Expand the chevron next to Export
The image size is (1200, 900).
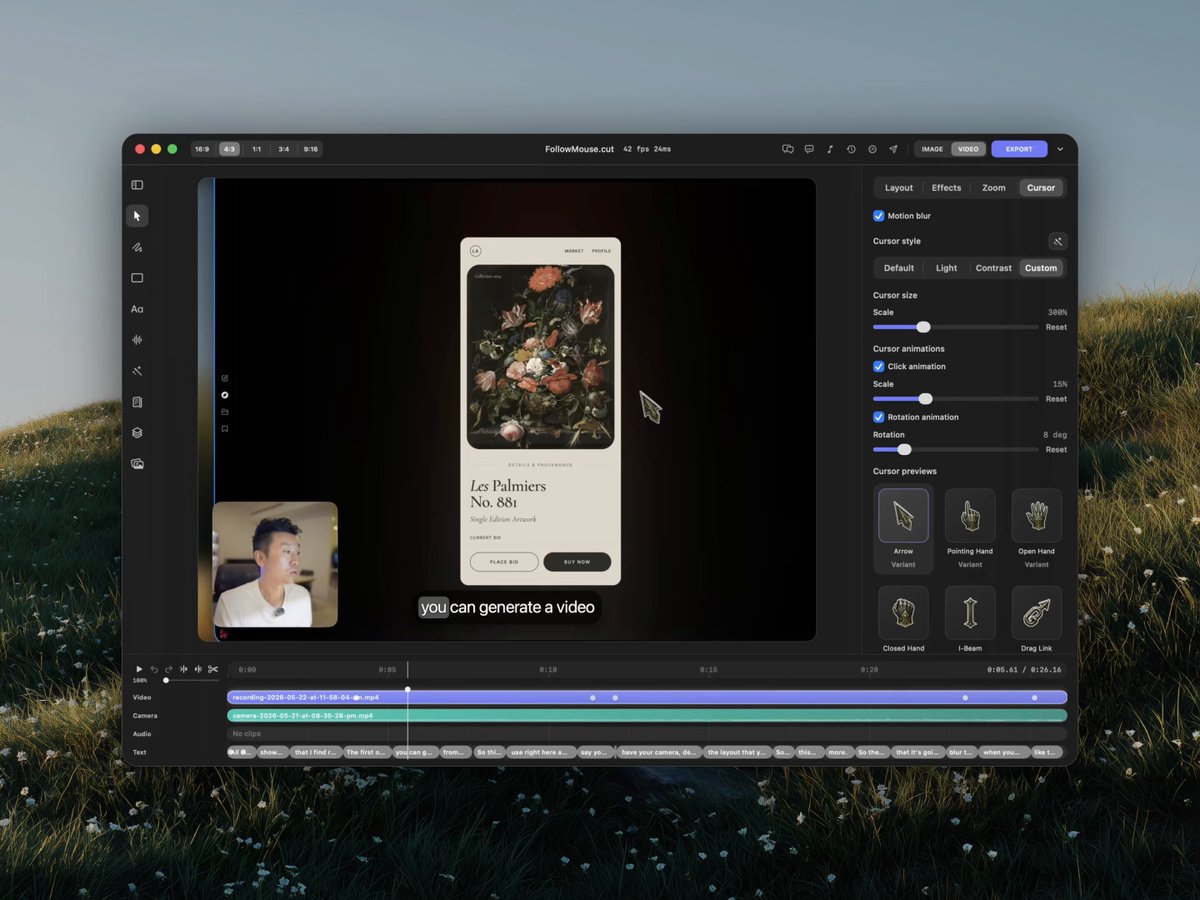(1060, 149)
